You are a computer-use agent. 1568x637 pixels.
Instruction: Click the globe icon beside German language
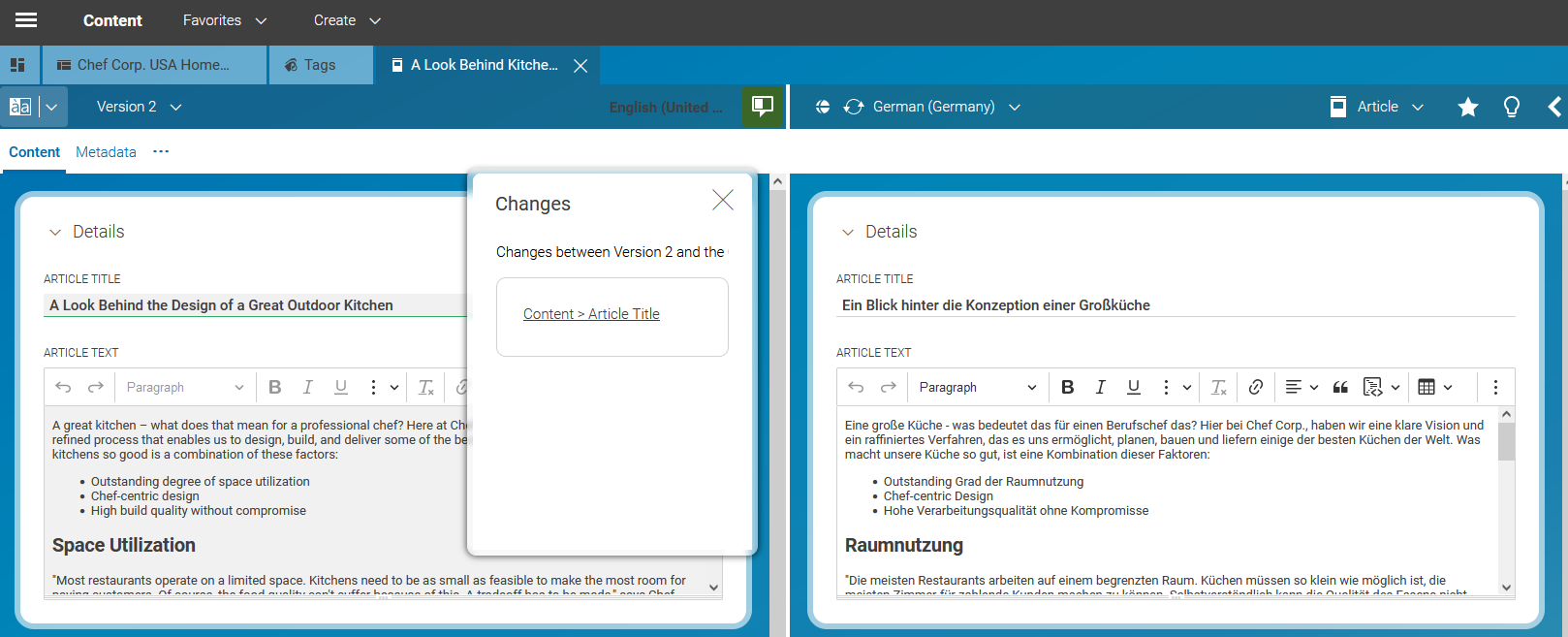click(823, 107)
